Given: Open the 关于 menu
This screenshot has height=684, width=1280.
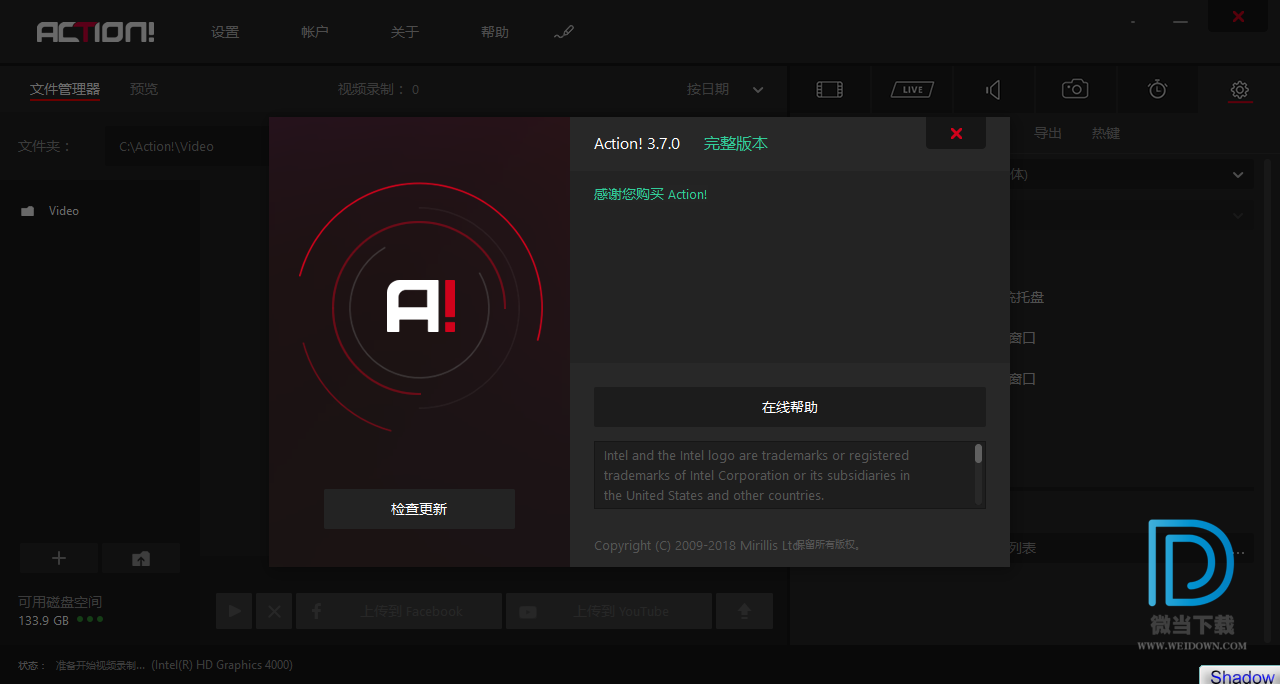Looking at the screenshot, I should 405,32.
